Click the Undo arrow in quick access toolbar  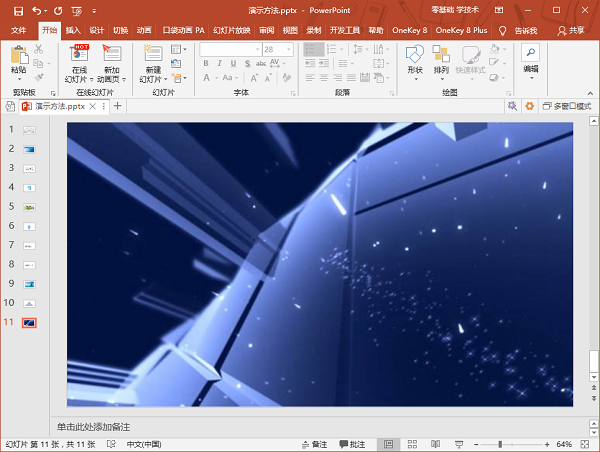[36, 11]
